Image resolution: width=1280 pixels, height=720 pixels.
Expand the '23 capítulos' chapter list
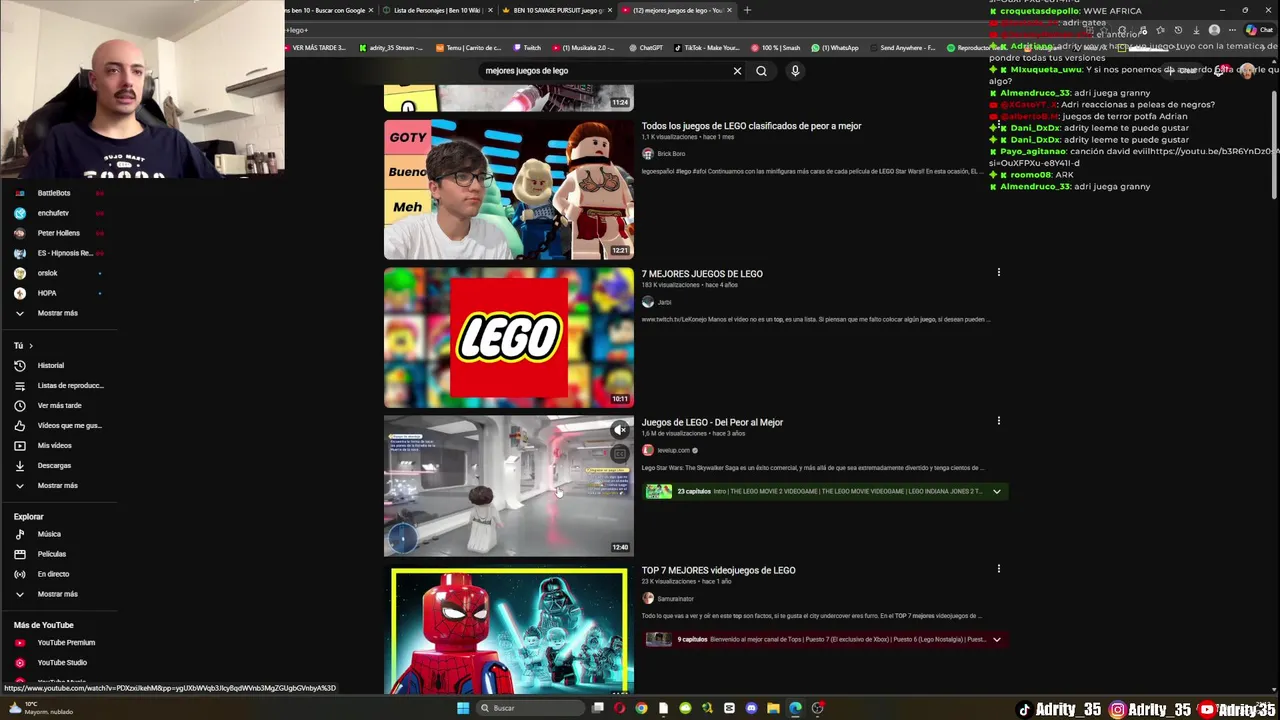click(x=996, y=491)
